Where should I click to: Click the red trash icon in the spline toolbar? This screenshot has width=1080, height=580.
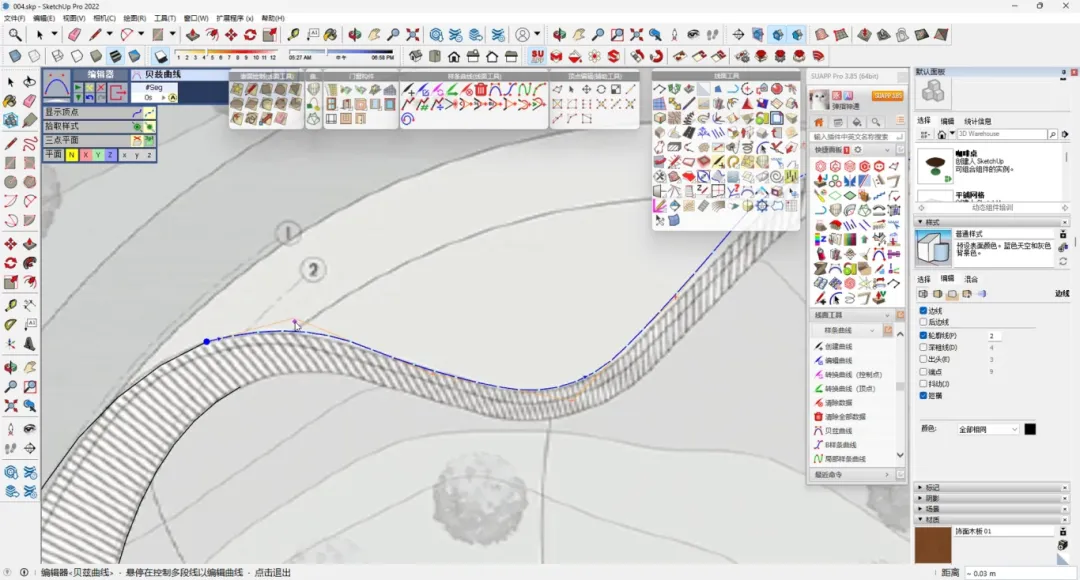[x=480, y=90]
